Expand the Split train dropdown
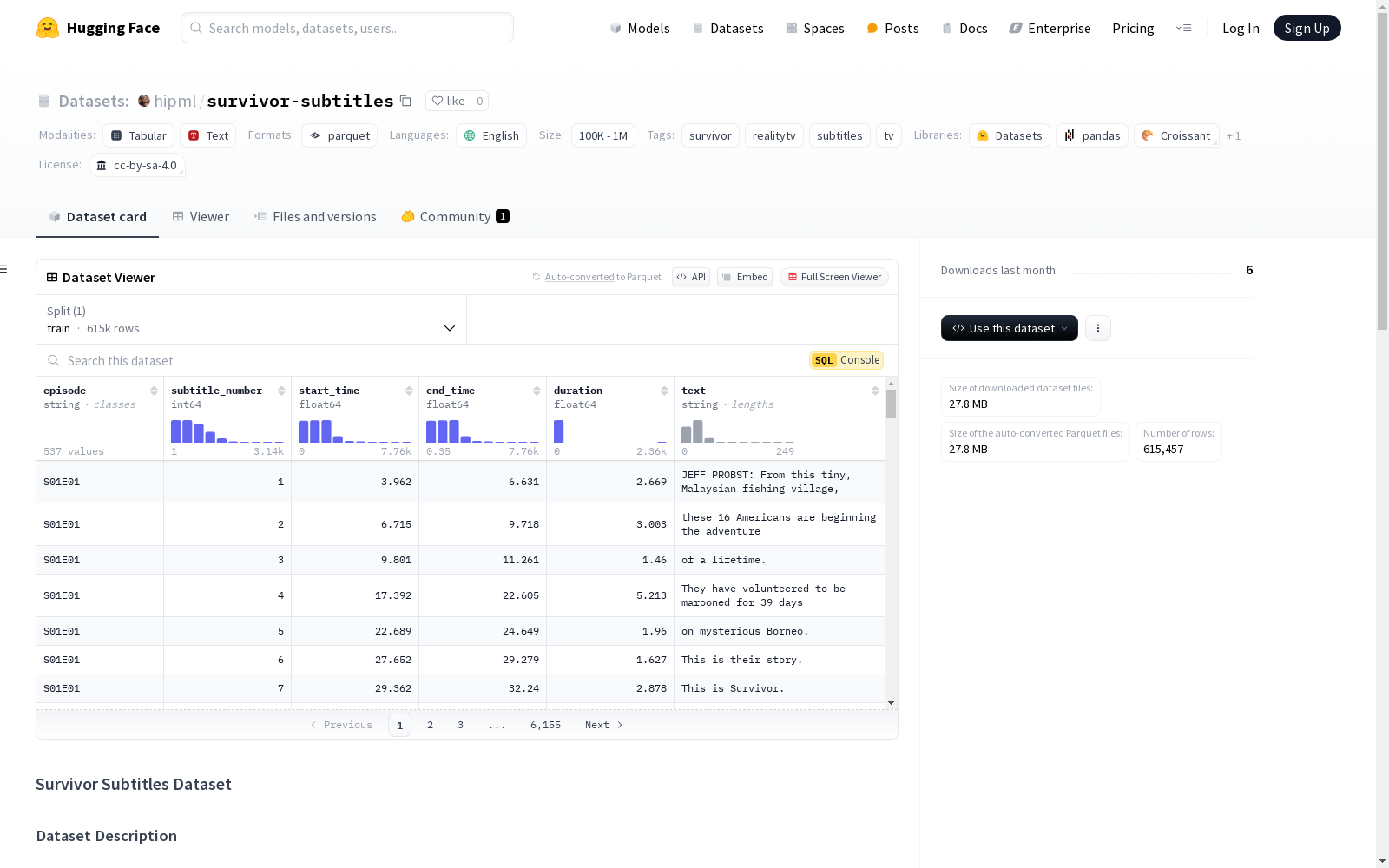 tap(252, 319)
